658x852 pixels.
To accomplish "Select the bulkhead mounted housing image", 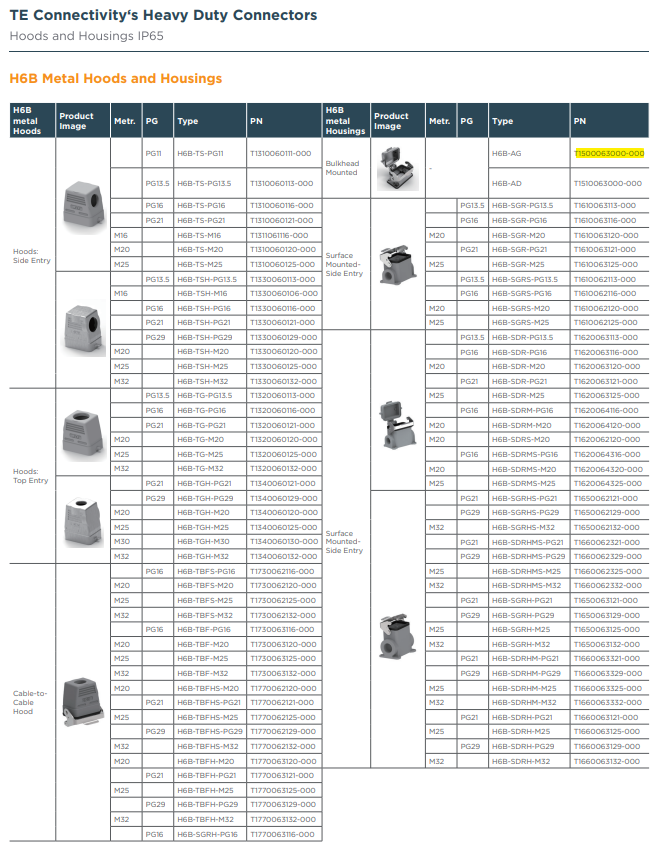I will (398, 168).
